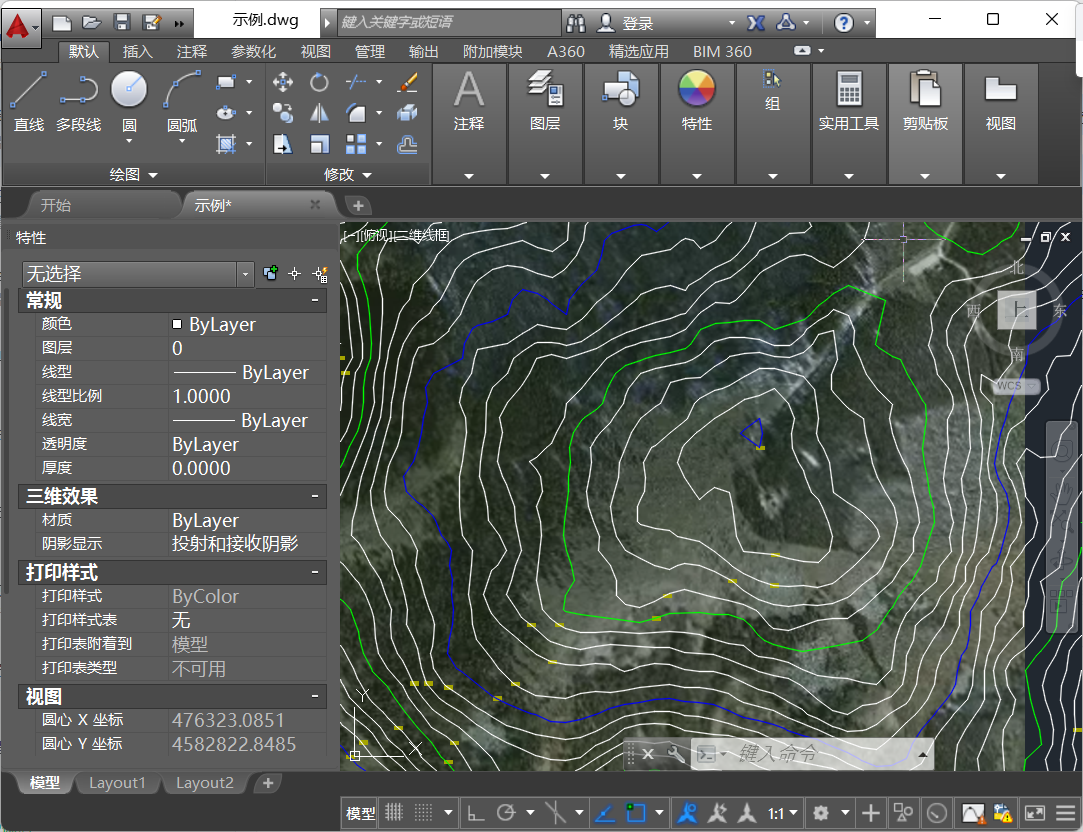Switch to the 插入 ribbon tab
Screen dimensions: 1083x832
pyautogui.click(x=137, y=52)
